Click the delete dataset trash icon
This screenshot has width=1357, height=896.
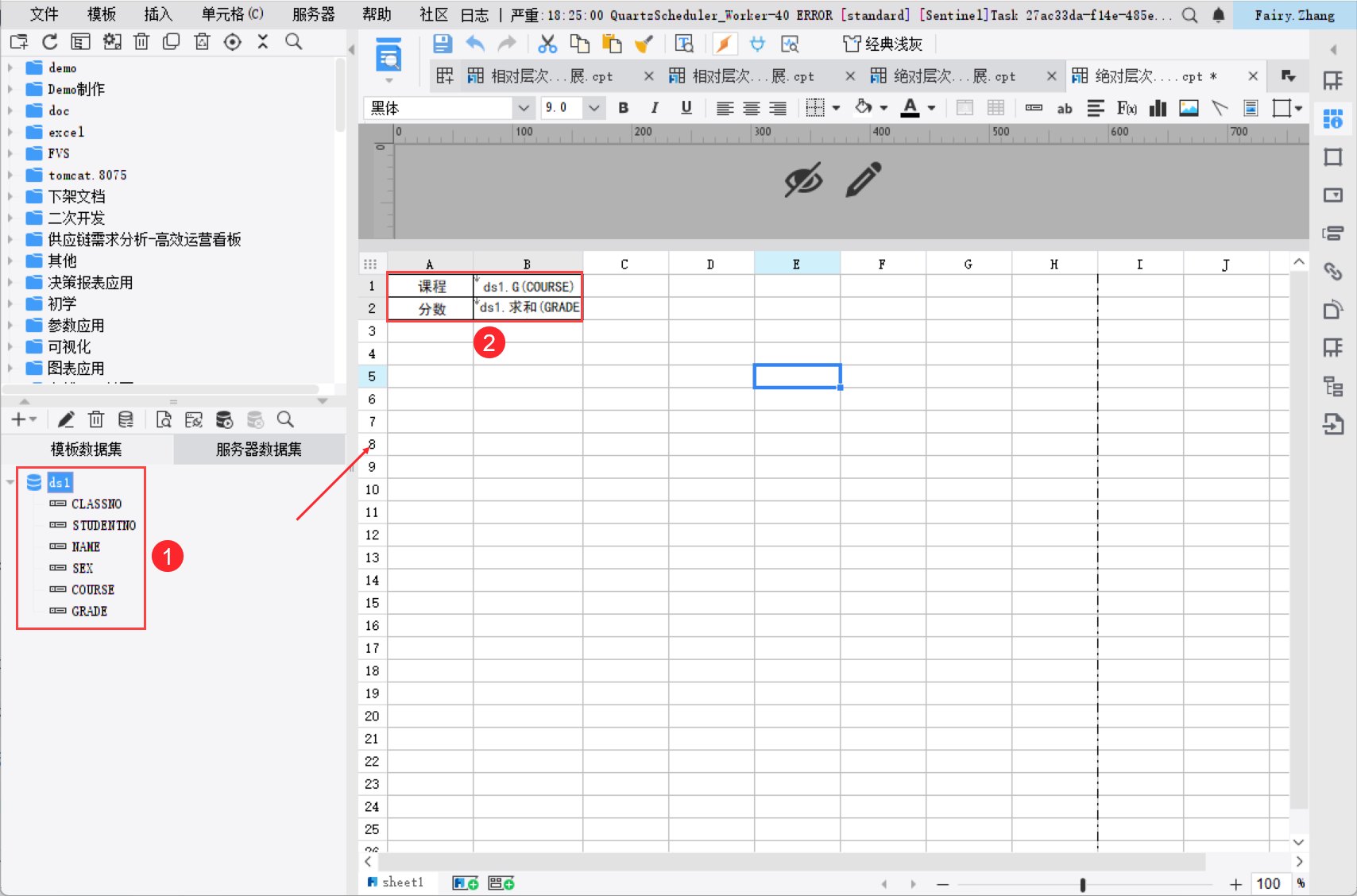pos(96,419)
